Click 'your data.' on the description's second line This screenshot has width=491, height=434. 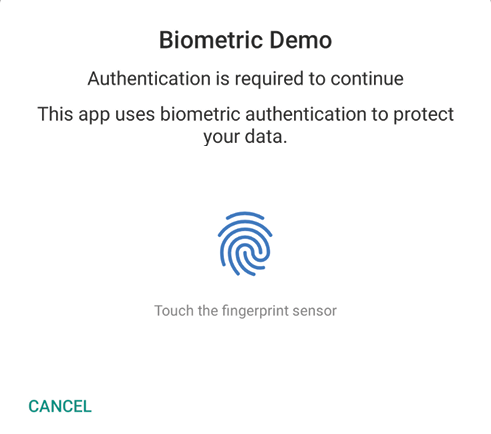point(245,137)
